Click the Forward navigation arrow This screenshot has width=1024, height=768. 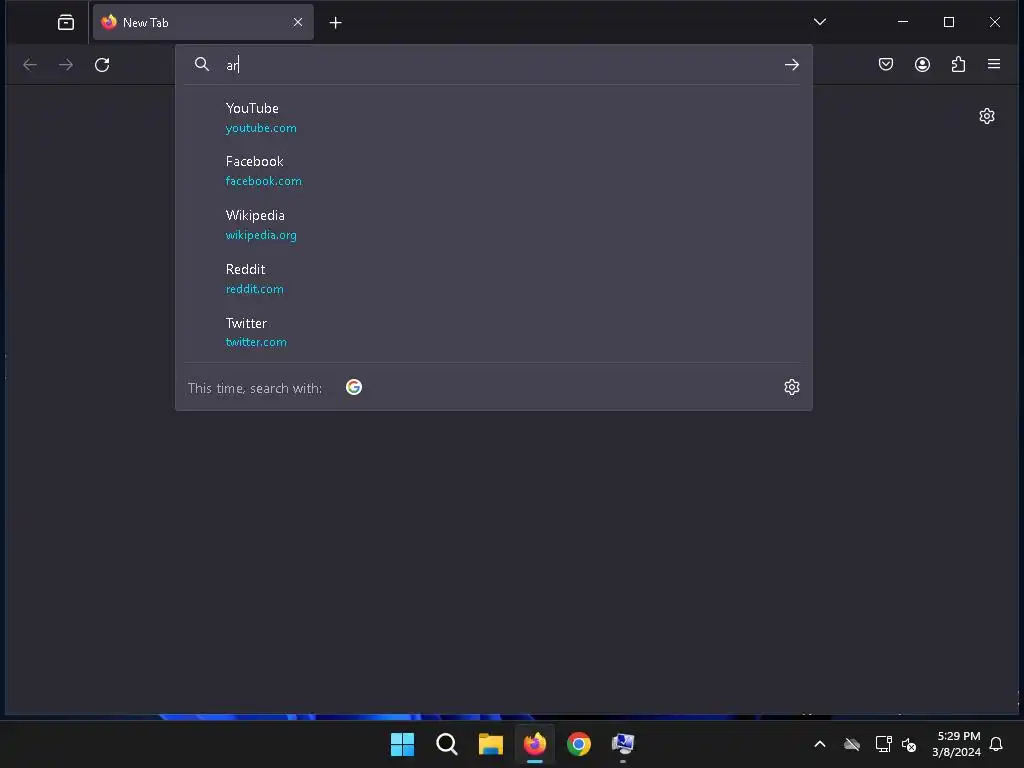pyautogui.click(x=66, y=65)
